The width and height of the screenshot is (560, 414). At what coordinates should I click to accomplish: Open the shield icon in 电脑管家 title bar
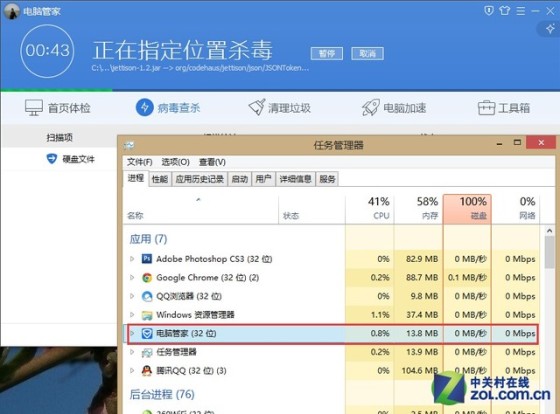[x=489, y=11]
